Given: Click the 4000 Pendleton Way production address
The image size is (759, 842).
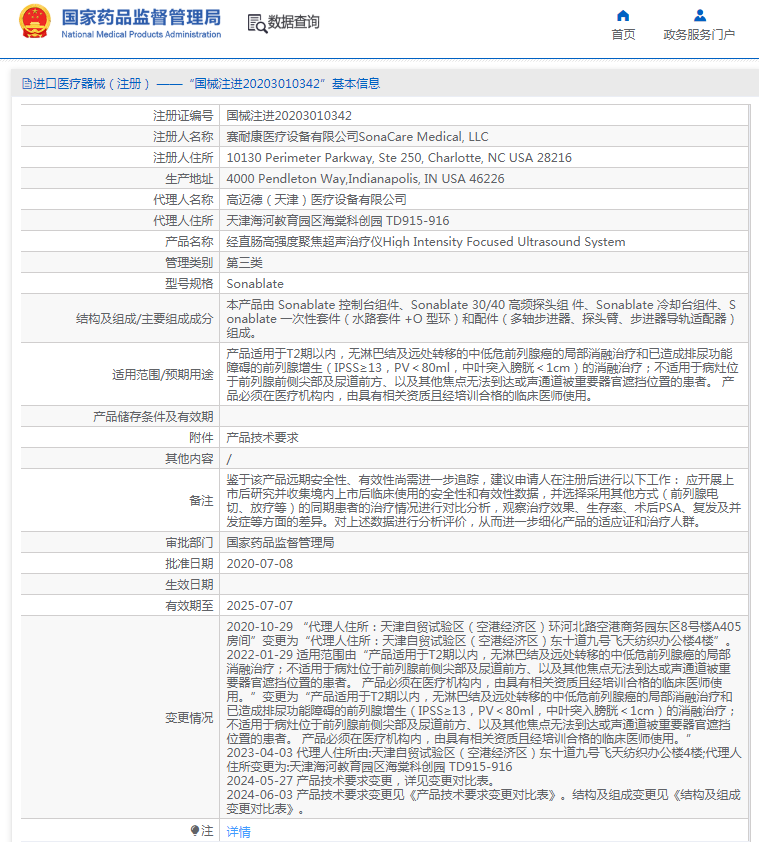Looking at the screenshot, I should tap(365, 178).
